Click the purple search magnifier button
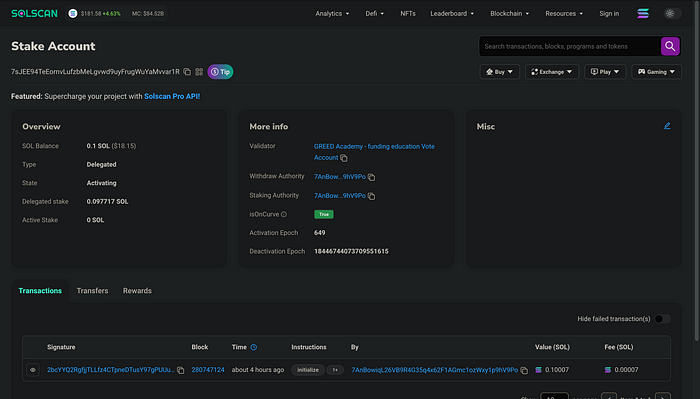This screenshot has height=399, width=700. pyautogui.click(x=670, y=46)
